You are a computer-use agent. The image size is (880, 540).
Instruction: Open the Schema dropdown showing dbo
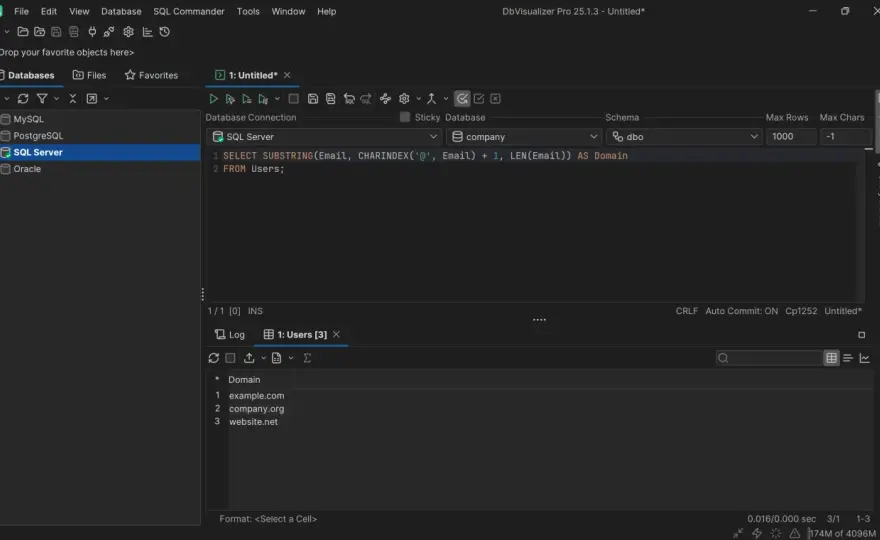684,136
